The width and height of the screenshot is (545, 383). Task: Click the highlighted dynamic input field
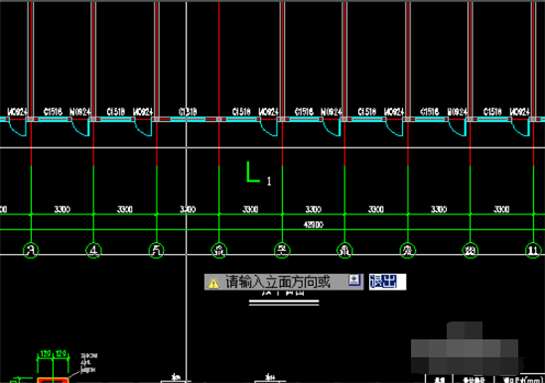click(387, 282)
